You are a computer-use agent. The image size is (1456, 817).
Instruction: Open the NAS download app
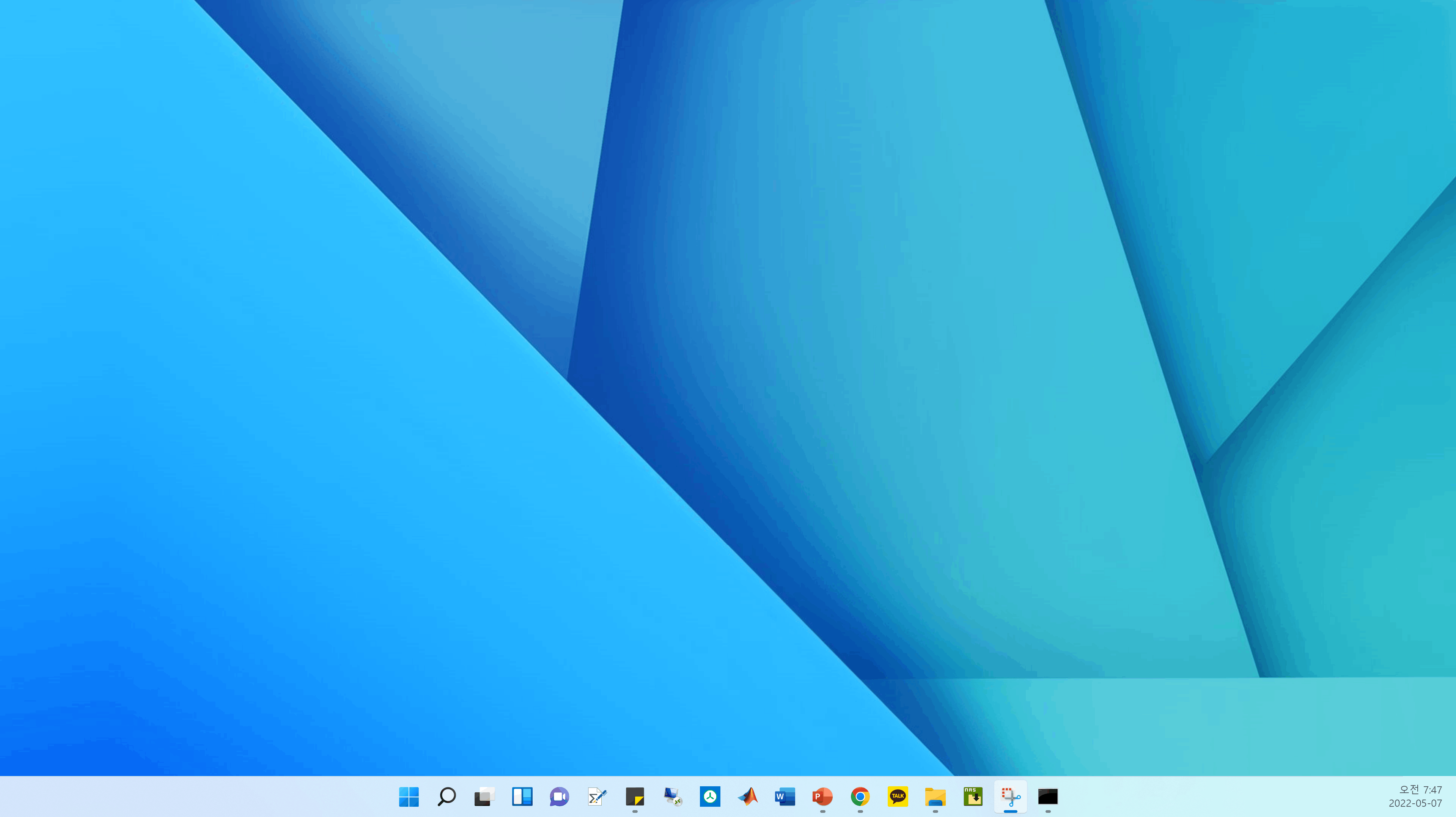coord(973,797)
